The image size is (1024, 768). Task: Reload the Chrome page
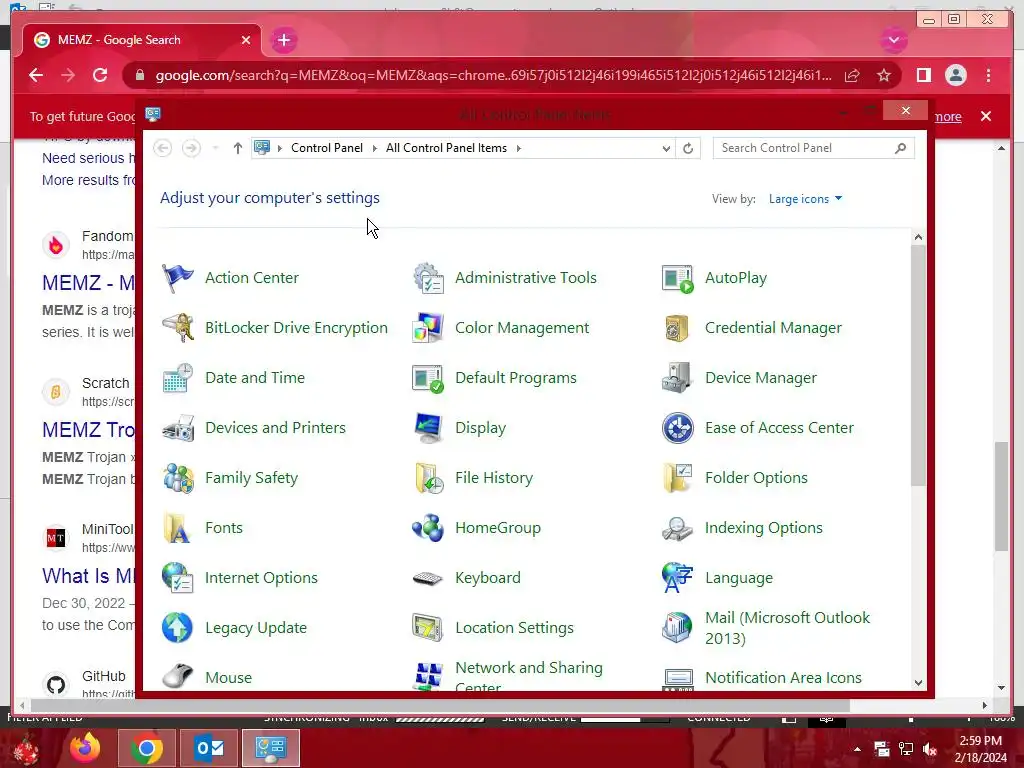100,76
